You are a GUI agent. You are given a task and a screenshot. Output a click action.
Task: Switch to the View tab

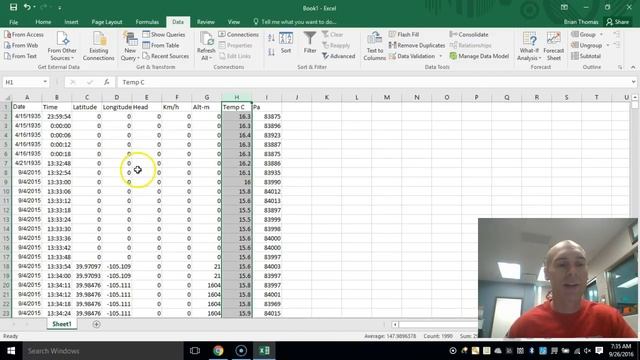click(x=234, y=22)
